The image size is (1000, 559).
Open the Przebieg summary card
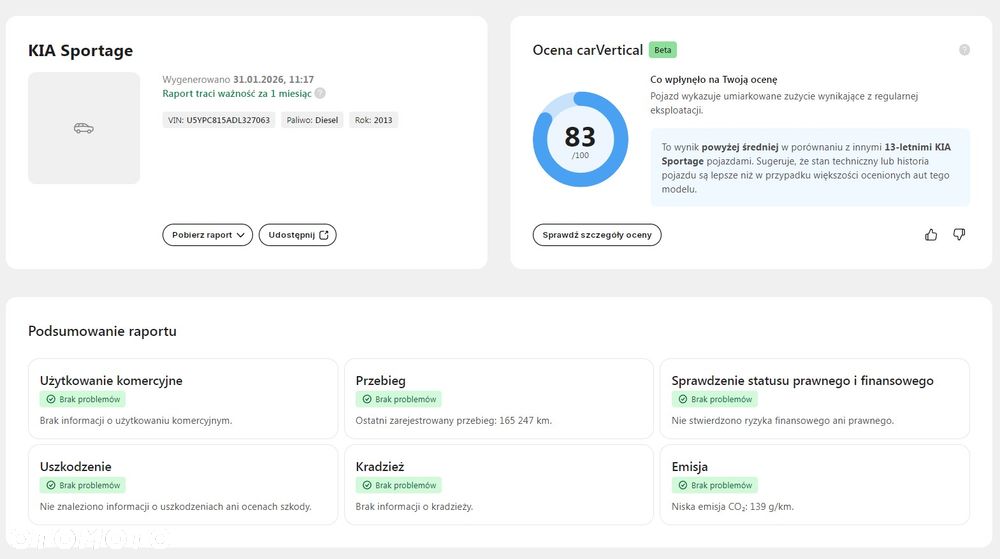click(499, 398)
